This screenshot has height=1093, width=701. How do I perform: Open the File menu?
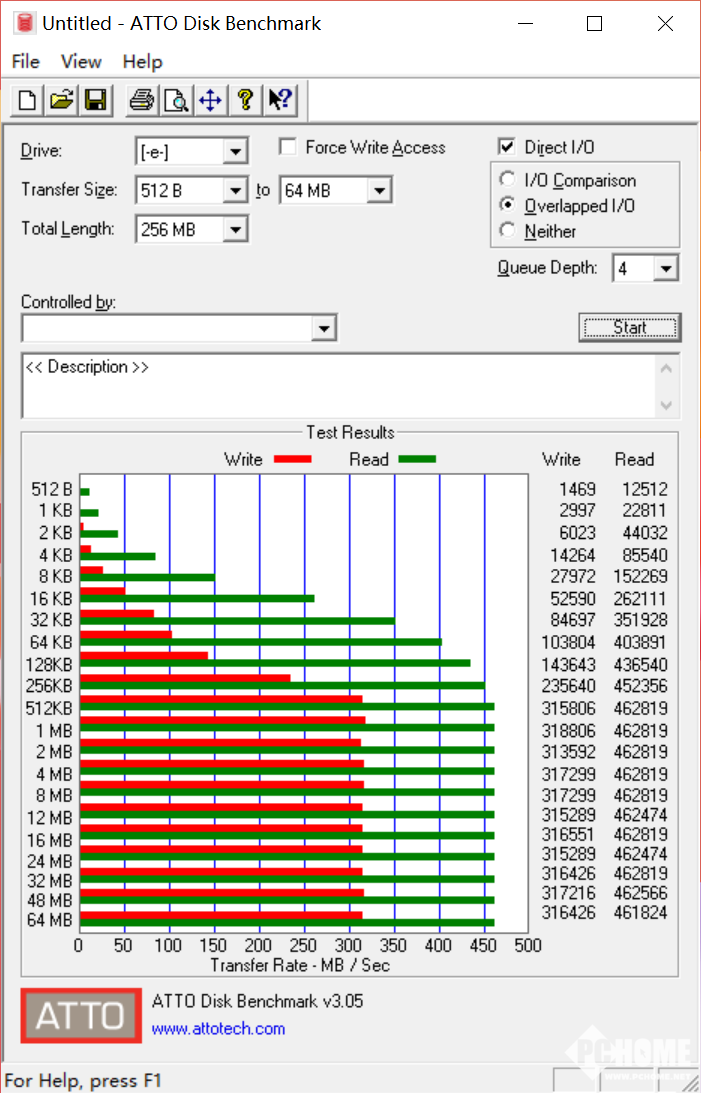25,62
